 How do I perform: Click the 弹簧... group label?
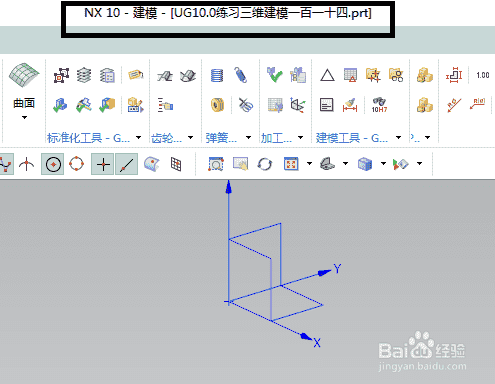[x=221, y=138]
